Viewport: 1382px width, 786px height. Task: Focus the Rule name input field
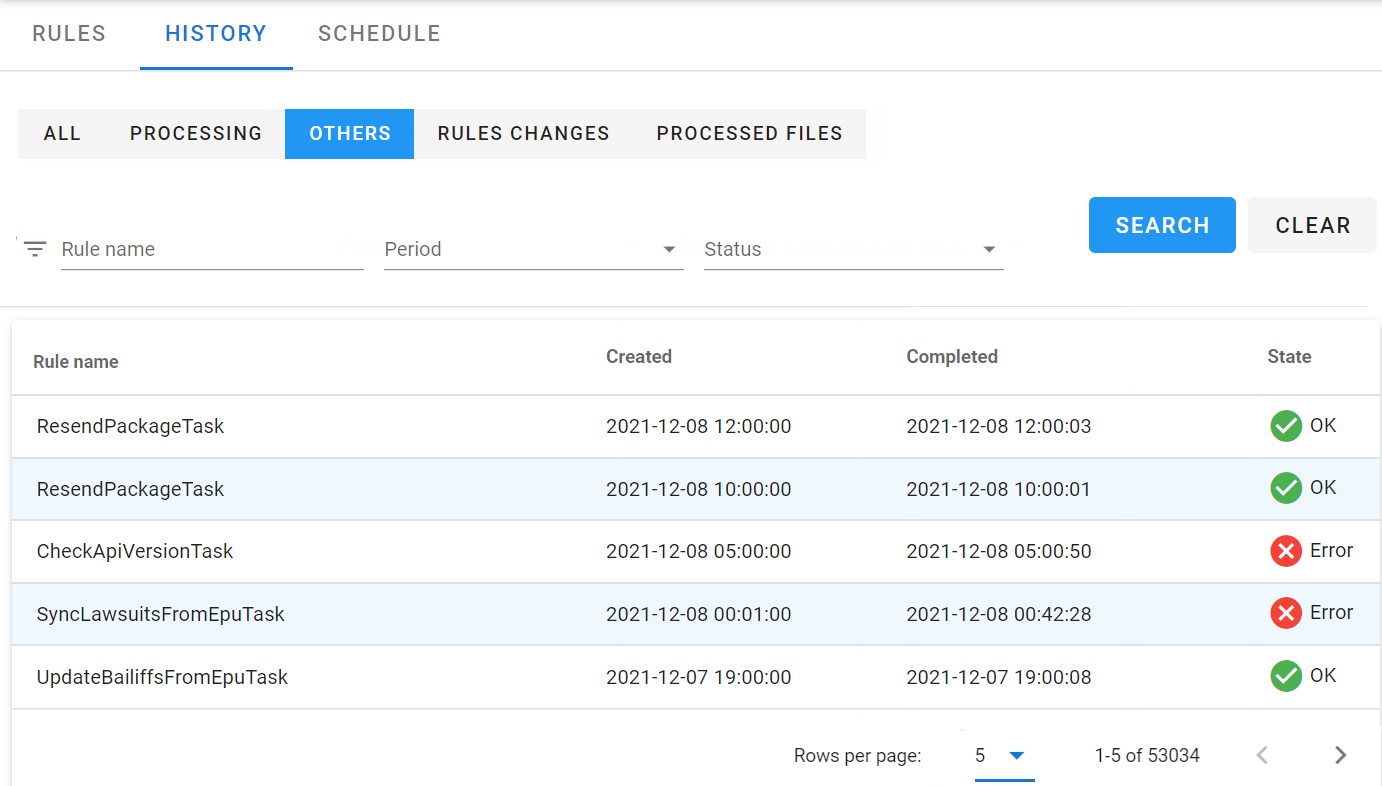212,249
